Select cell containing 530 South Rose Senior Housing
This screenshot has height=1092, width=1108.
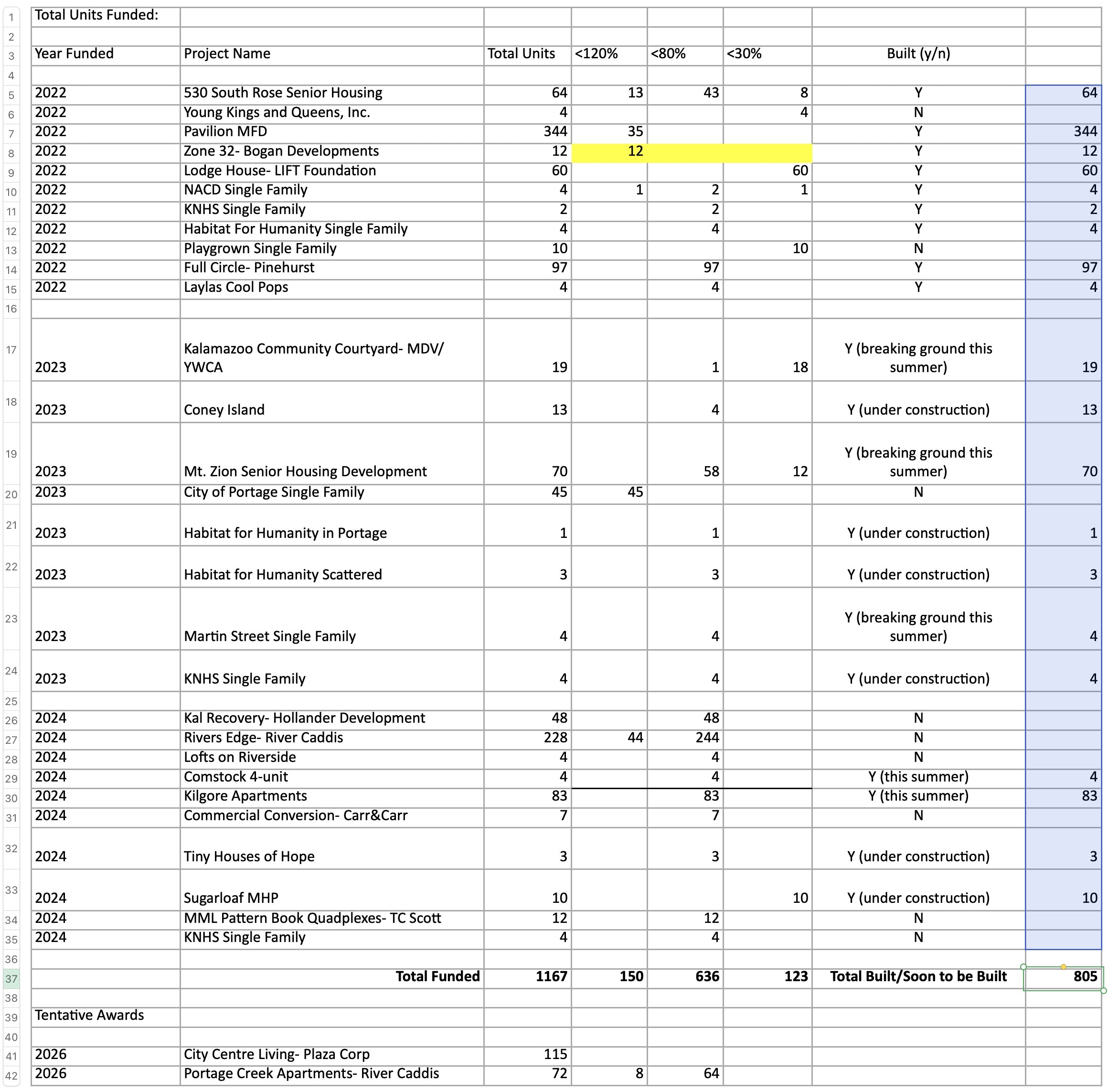pos(283,92)
